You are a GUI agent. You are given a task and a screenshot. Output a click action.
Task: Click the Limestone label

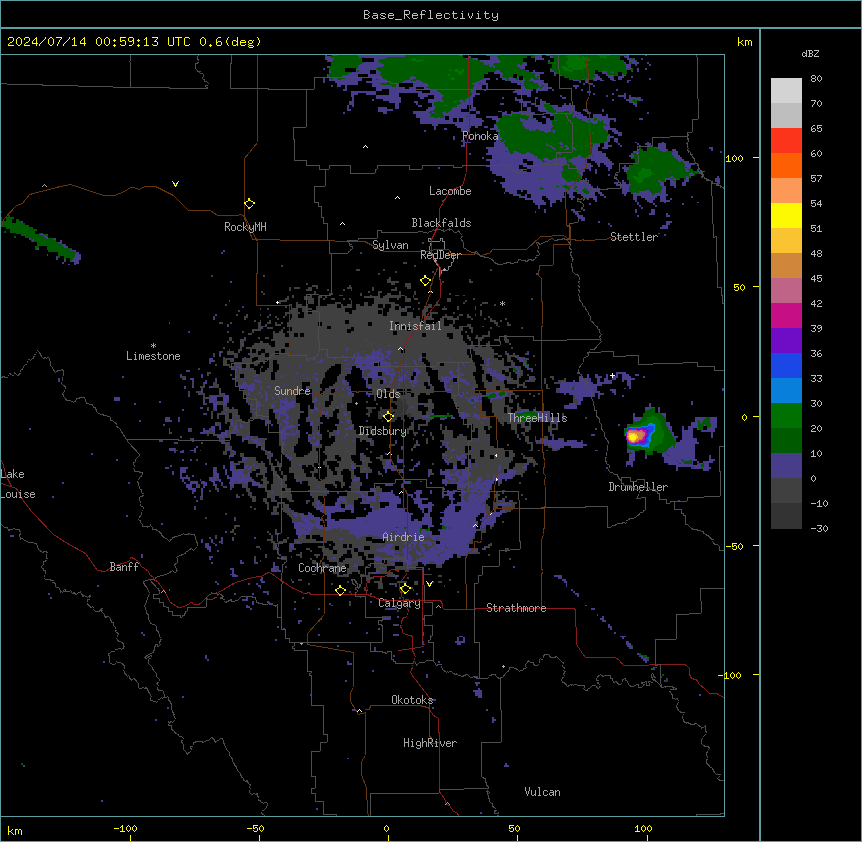[x=153, y=356]
